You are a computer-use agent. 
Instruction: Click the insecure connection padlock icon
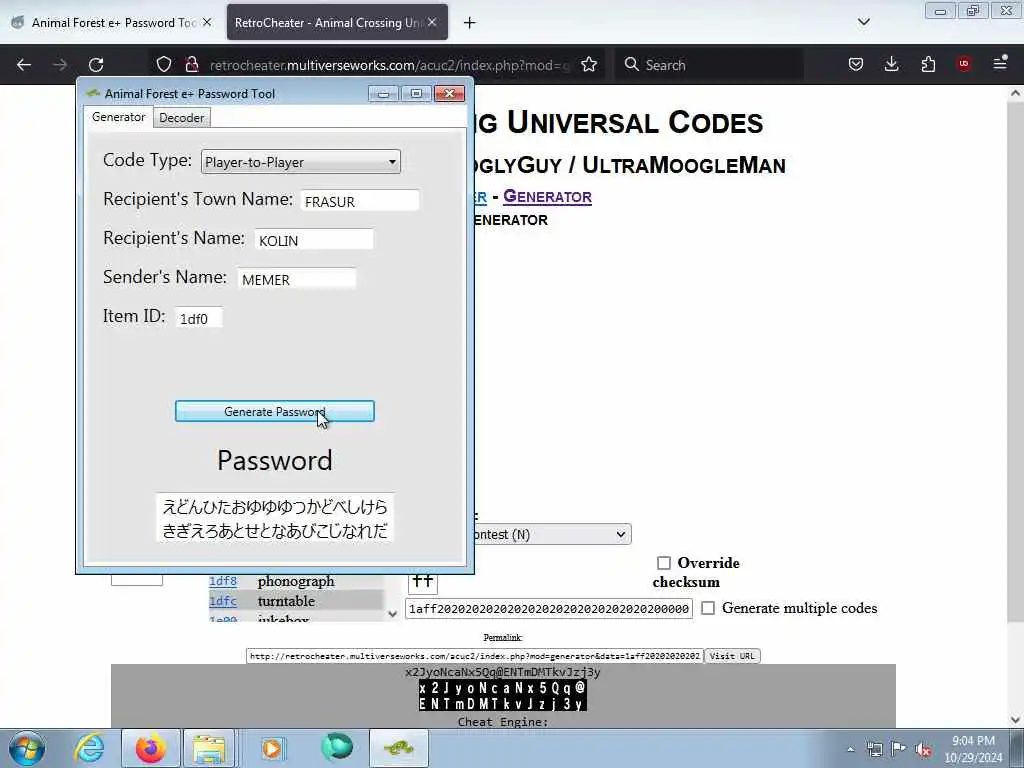coord(191,65)
